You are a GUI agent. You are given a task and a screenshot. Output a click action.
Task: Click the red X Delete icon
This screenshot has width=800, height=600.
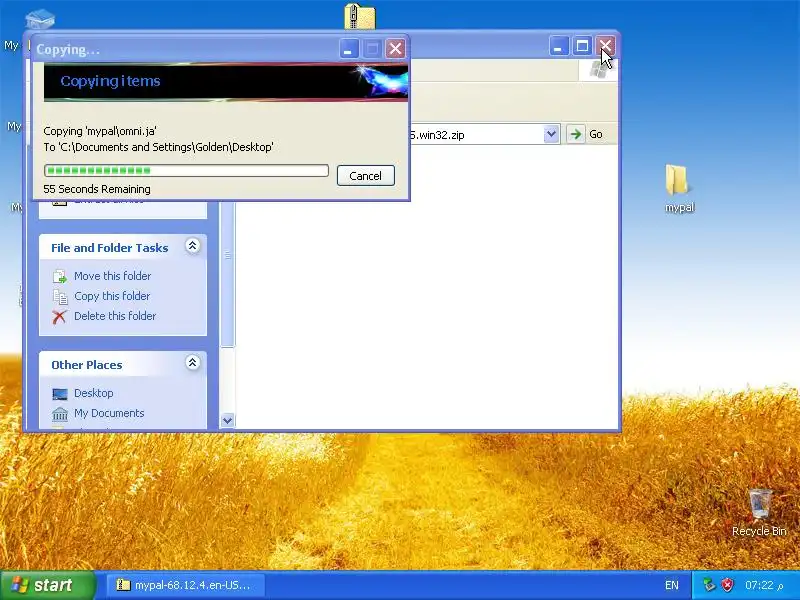tap(59, 317)
